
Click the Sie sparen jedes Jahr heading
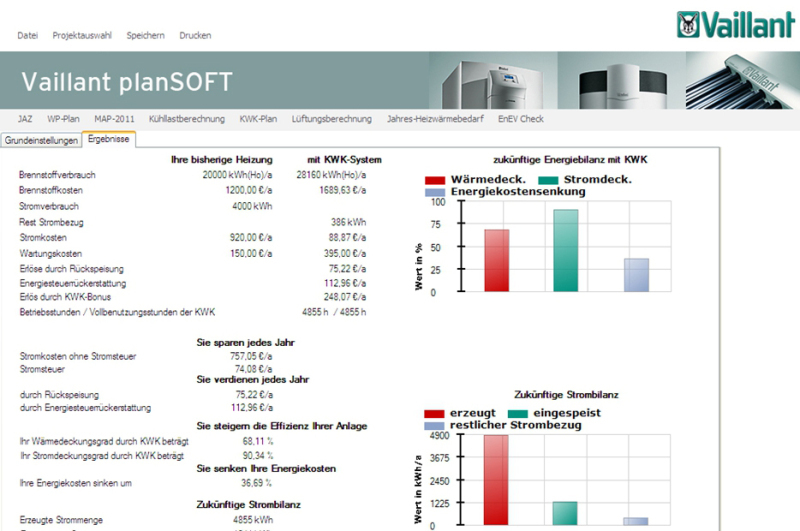pyautogui.click(x=245, y=343)
